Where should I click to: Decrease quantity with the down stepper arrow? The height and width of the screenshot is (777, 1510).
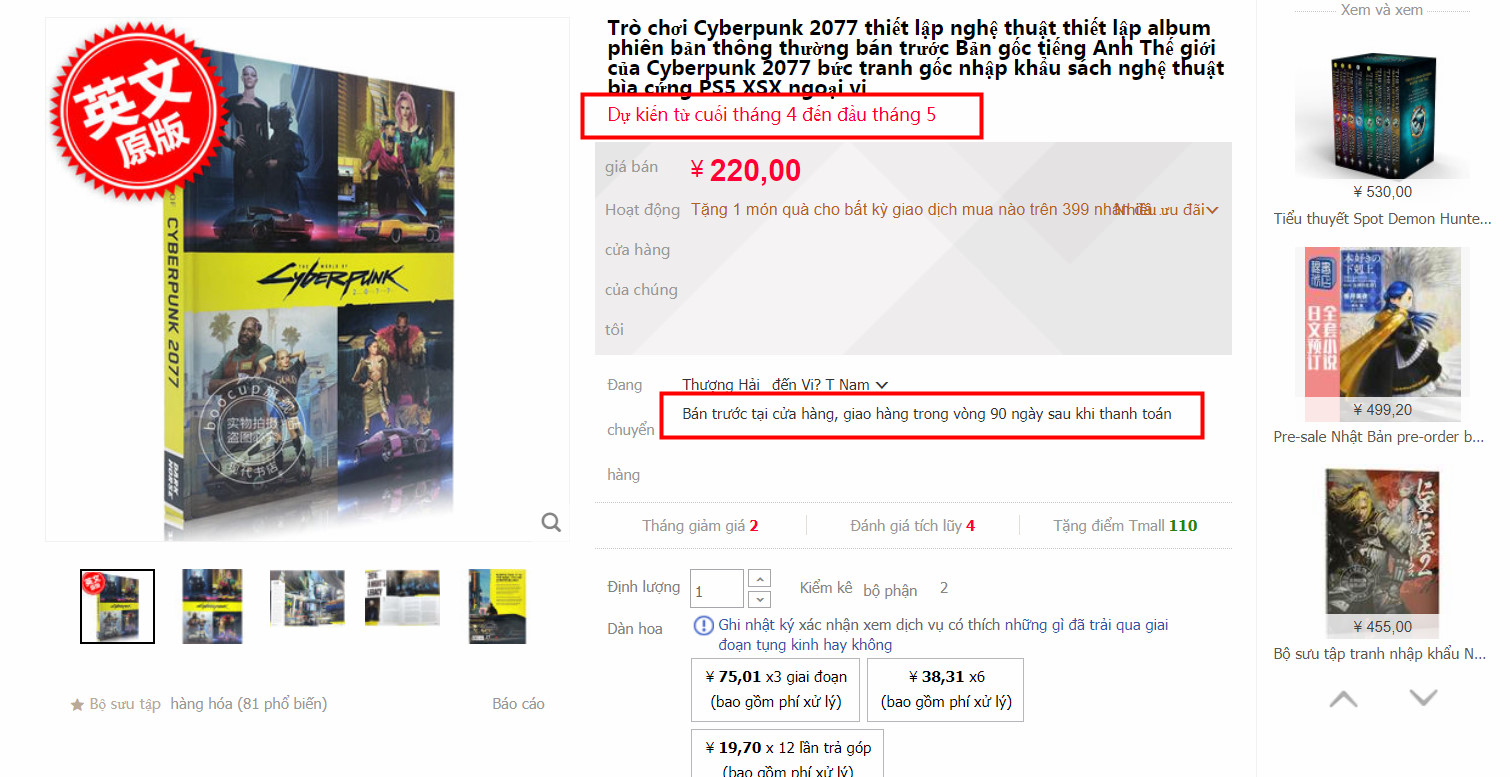(759, 599)
